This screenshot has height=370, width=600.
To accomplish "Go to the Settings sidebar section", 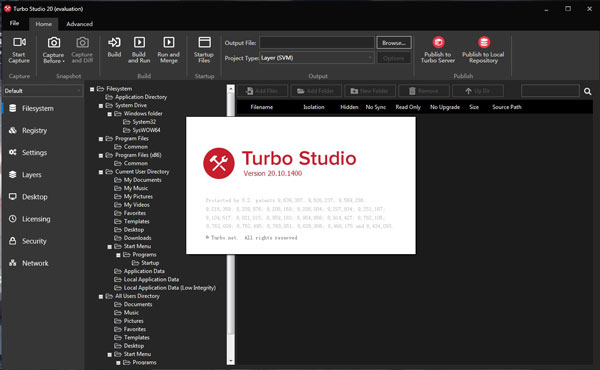I will [x=42, y=152].
